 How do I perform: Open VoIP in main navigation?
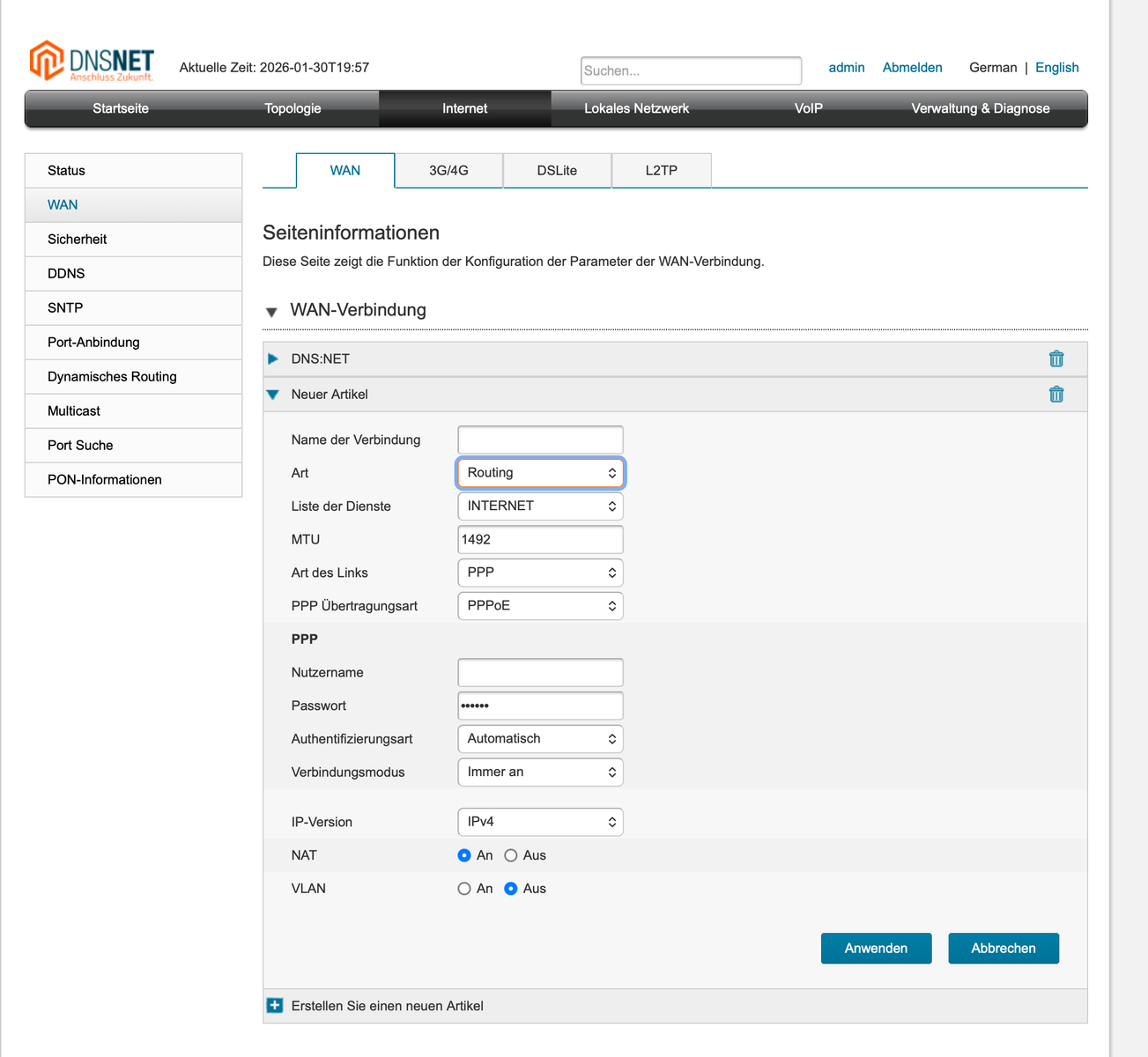click(808, 108)
